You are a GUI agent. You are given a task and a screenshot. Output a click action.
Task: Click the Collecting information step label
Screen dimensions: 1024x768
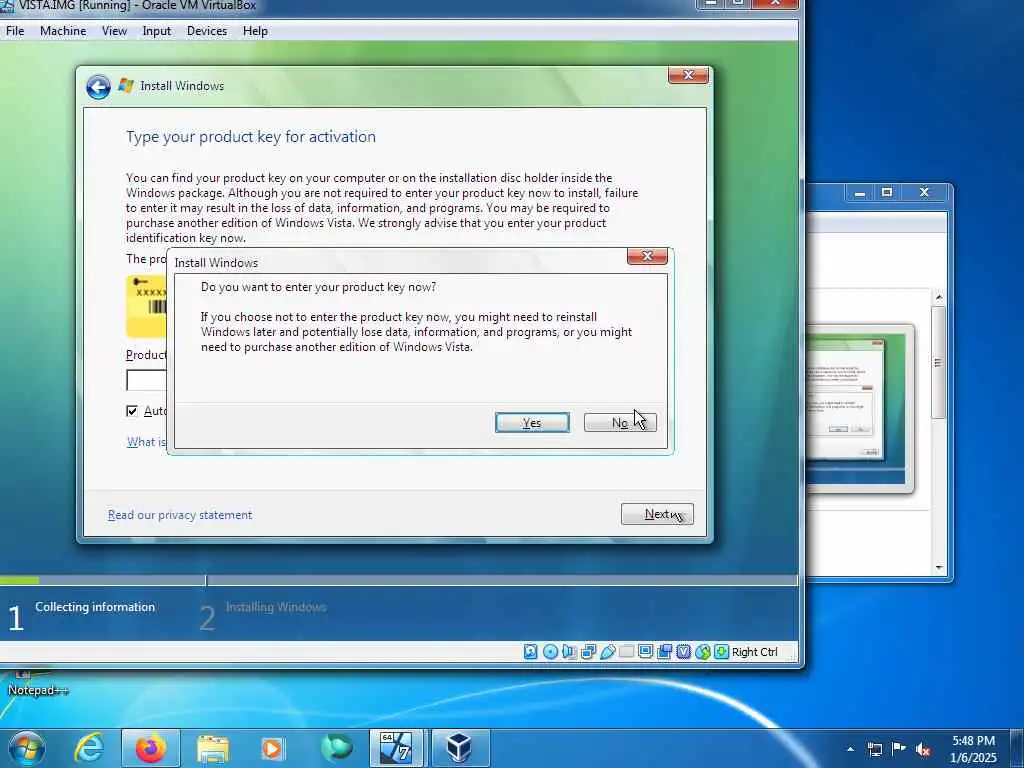coord(95,607)
